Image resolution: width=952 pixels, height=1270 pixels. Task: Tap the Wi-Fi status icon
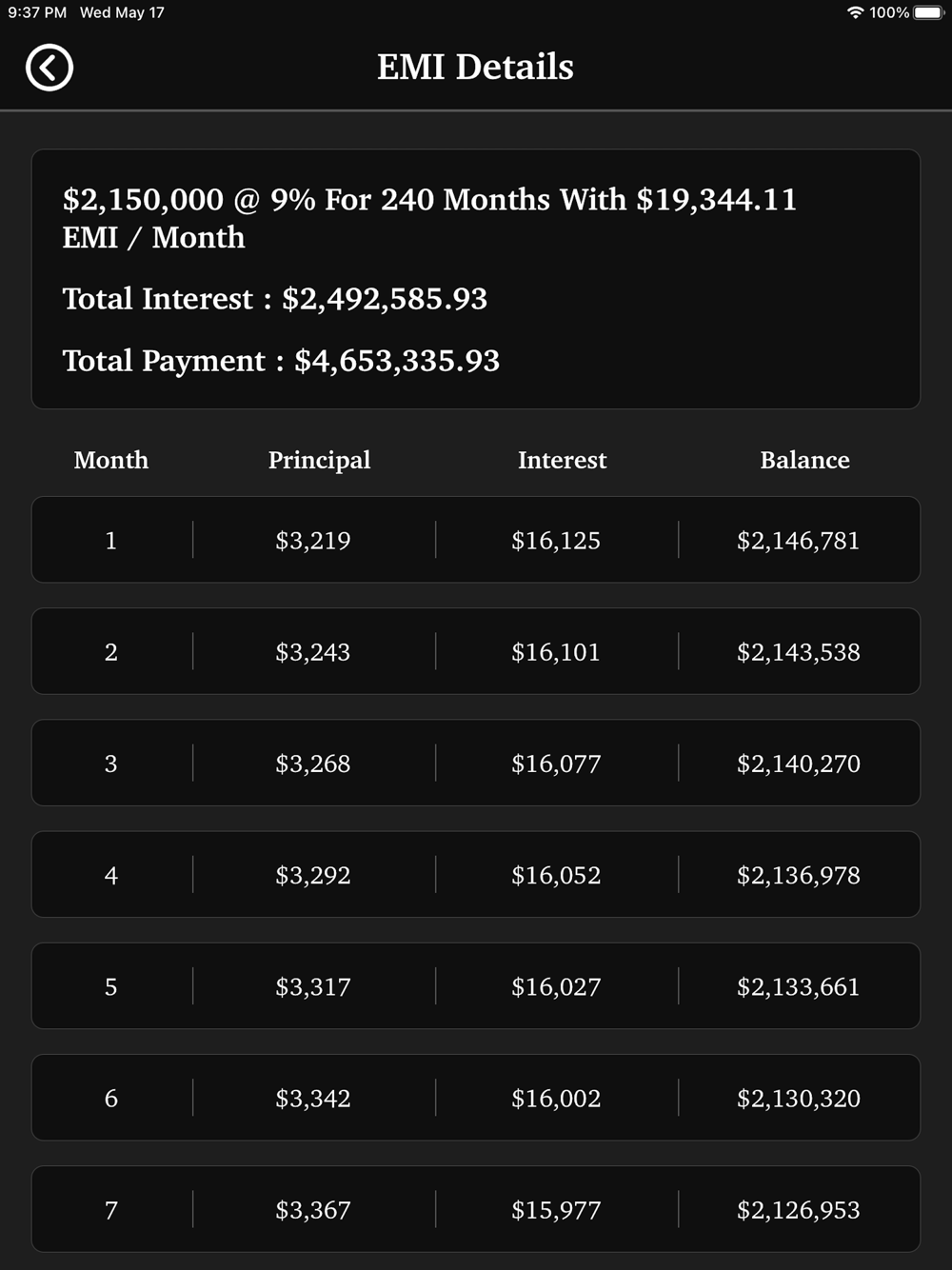tap(855, 12)
